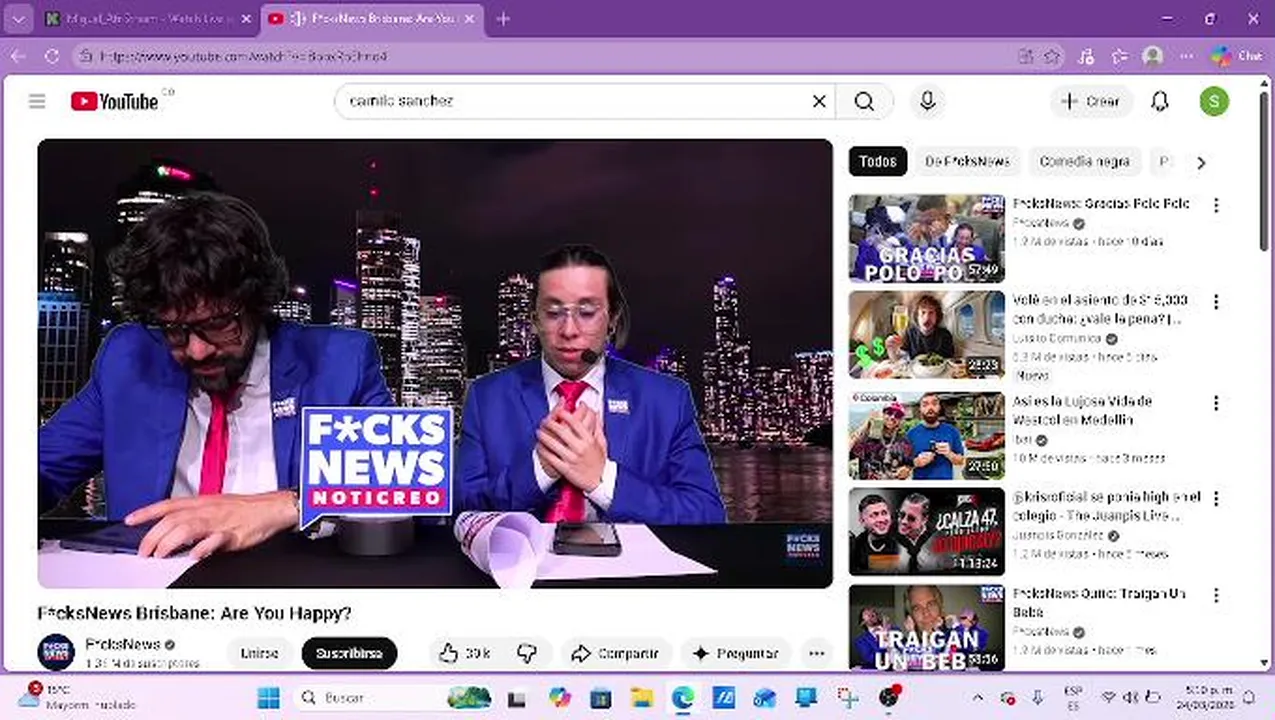Open Lujosa Vida de Westcol thumbnail
Screen dimensions: 1275x720
point(927,436)
